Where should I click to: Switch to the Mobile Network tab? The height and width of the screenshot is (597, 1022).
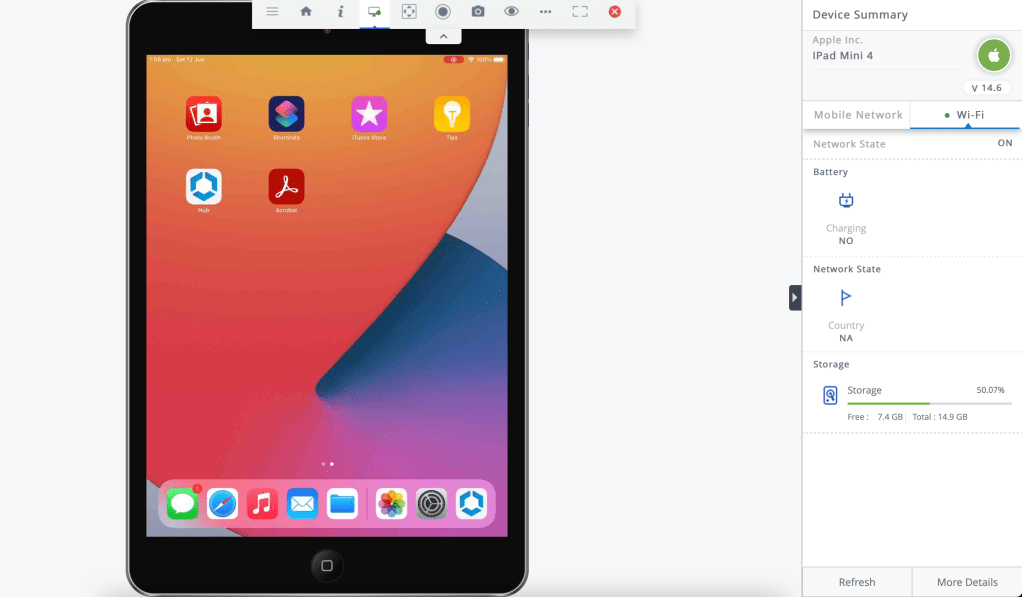857,115
